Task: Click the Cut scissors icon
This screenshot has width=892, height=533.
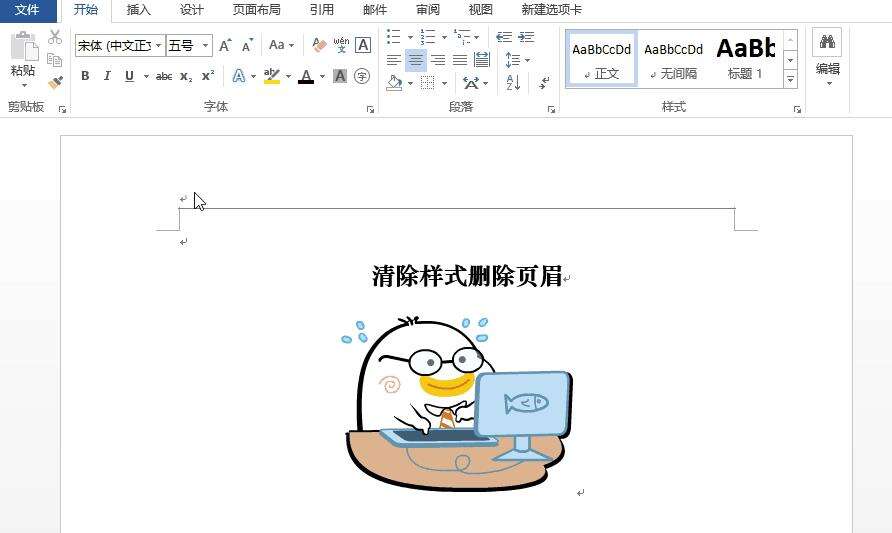Action: (x=55, y=38)
